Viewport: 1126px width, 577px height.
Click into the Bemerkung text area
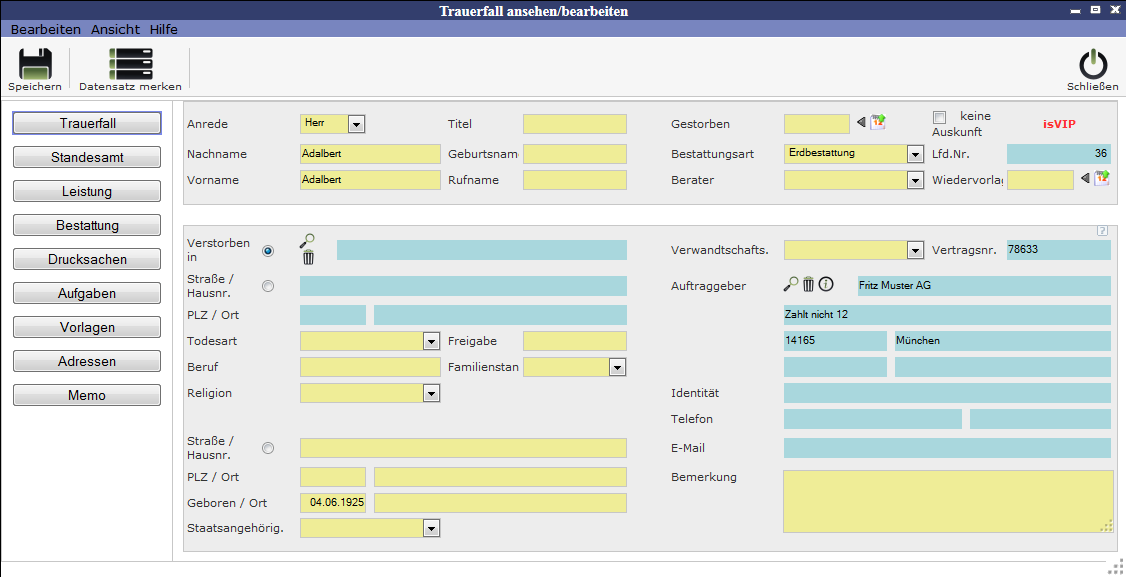tap(947, 501)
